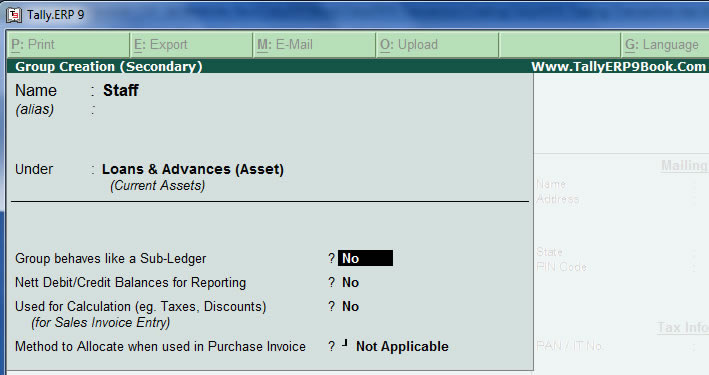Click the P: Print button

coord(68,45)
